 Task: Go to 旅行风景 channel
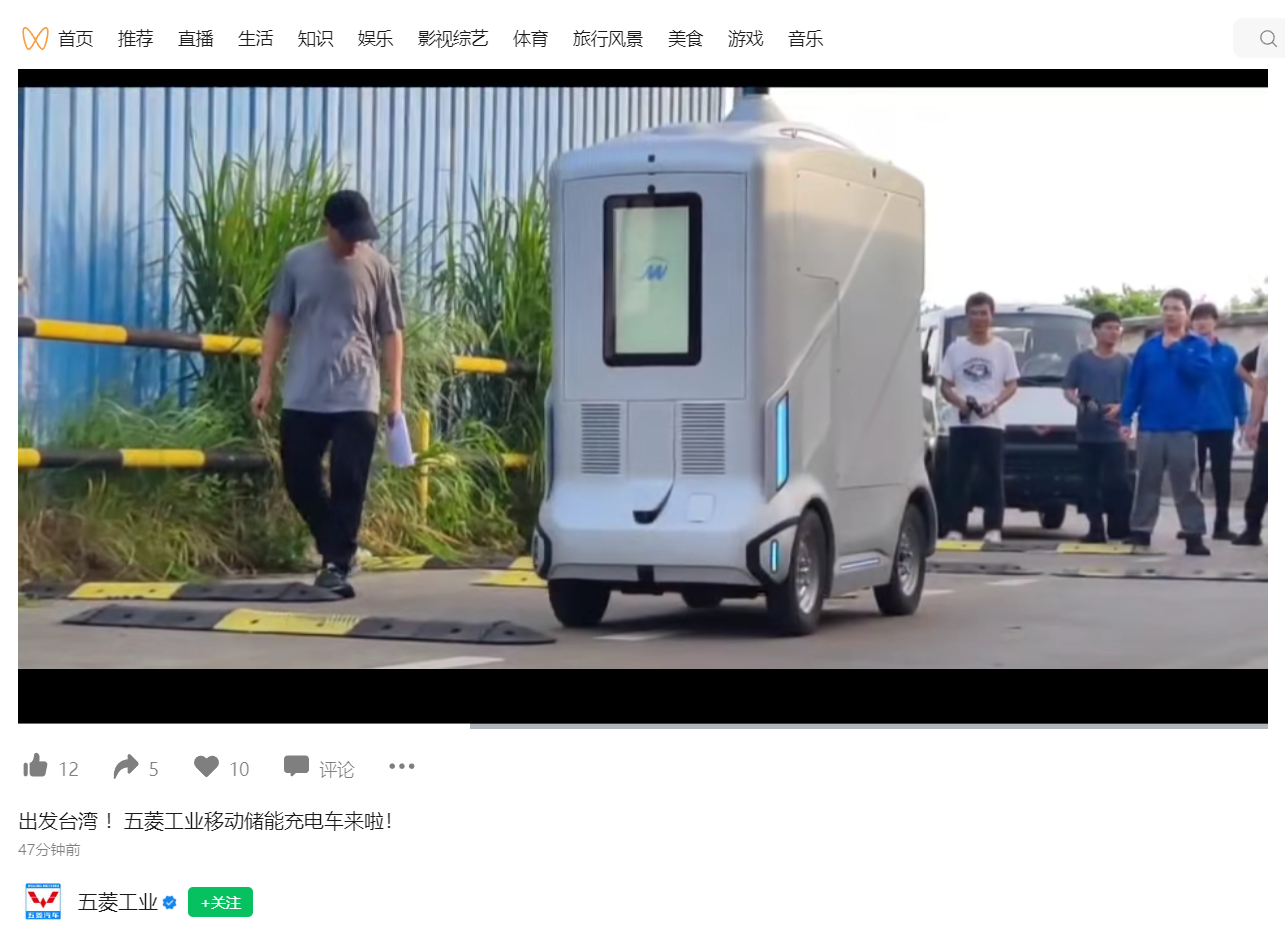coord(608,38)
